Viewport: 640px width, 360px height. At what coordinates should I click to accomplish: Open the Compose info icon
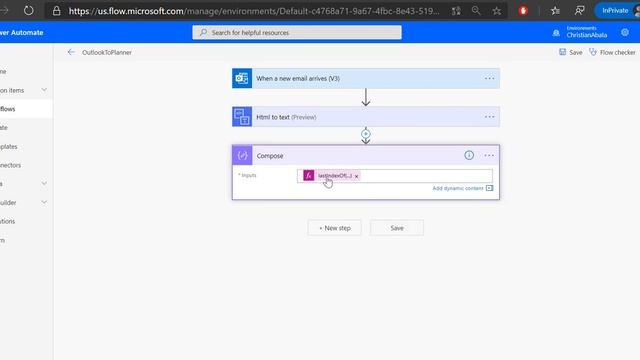point(469,155)
